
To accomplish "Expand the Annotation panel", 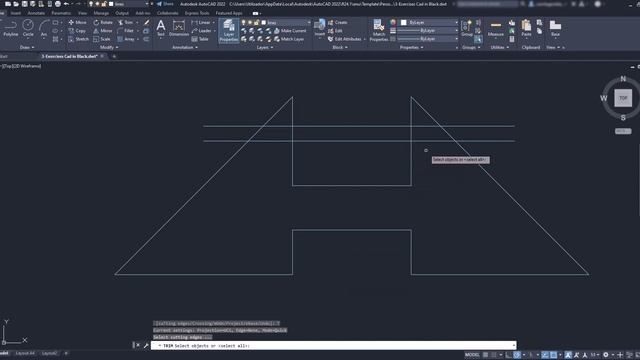I will click(184, 48).
